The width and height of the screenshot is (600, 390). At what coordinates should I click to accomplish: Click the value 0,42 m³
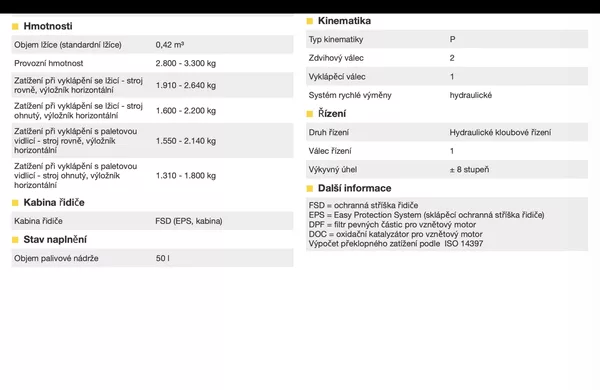[170, 45]
